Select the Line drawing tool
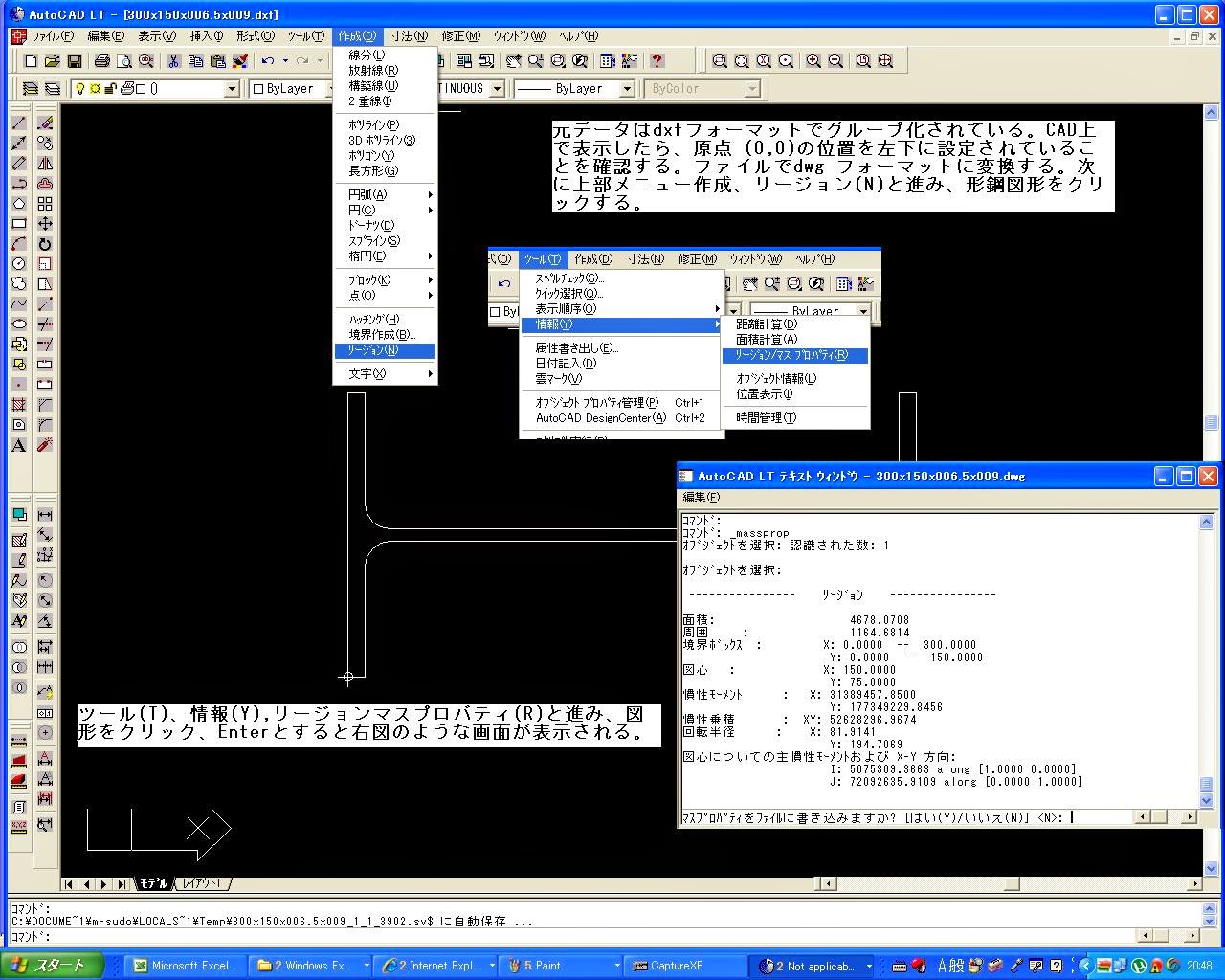 coord(19,122)
